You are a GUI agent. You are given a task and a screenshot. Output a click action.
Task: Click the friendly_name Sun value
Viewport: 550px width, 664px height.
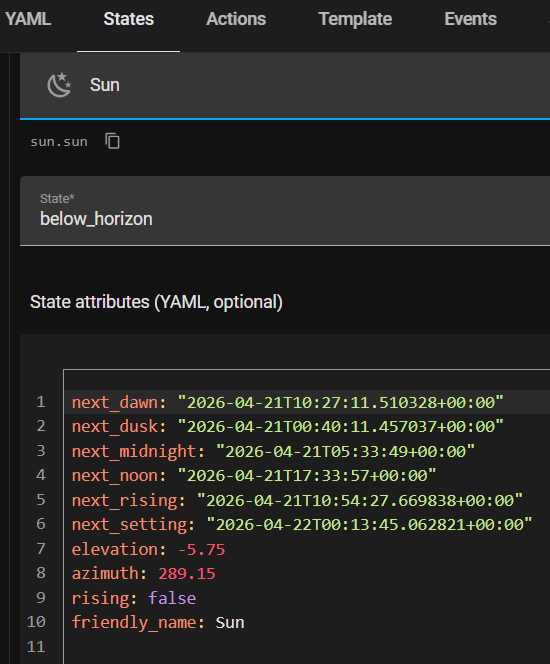click(x=230, y=622)
